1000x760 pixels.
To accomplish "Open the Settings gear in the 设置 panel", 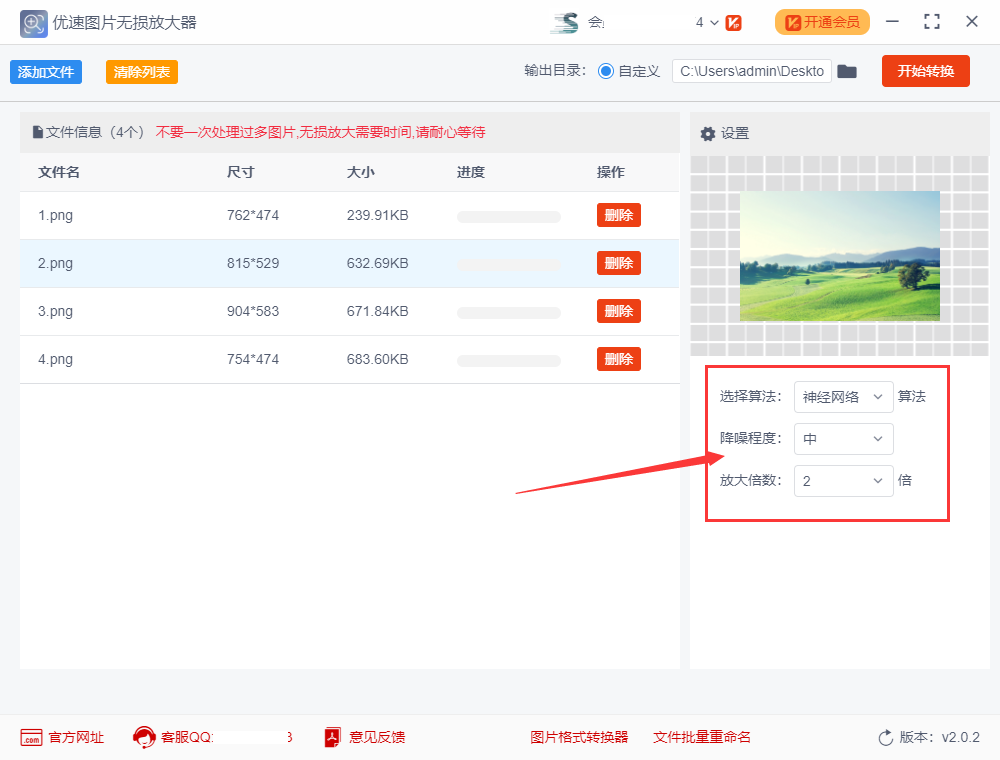I will [x=708, y=132].
